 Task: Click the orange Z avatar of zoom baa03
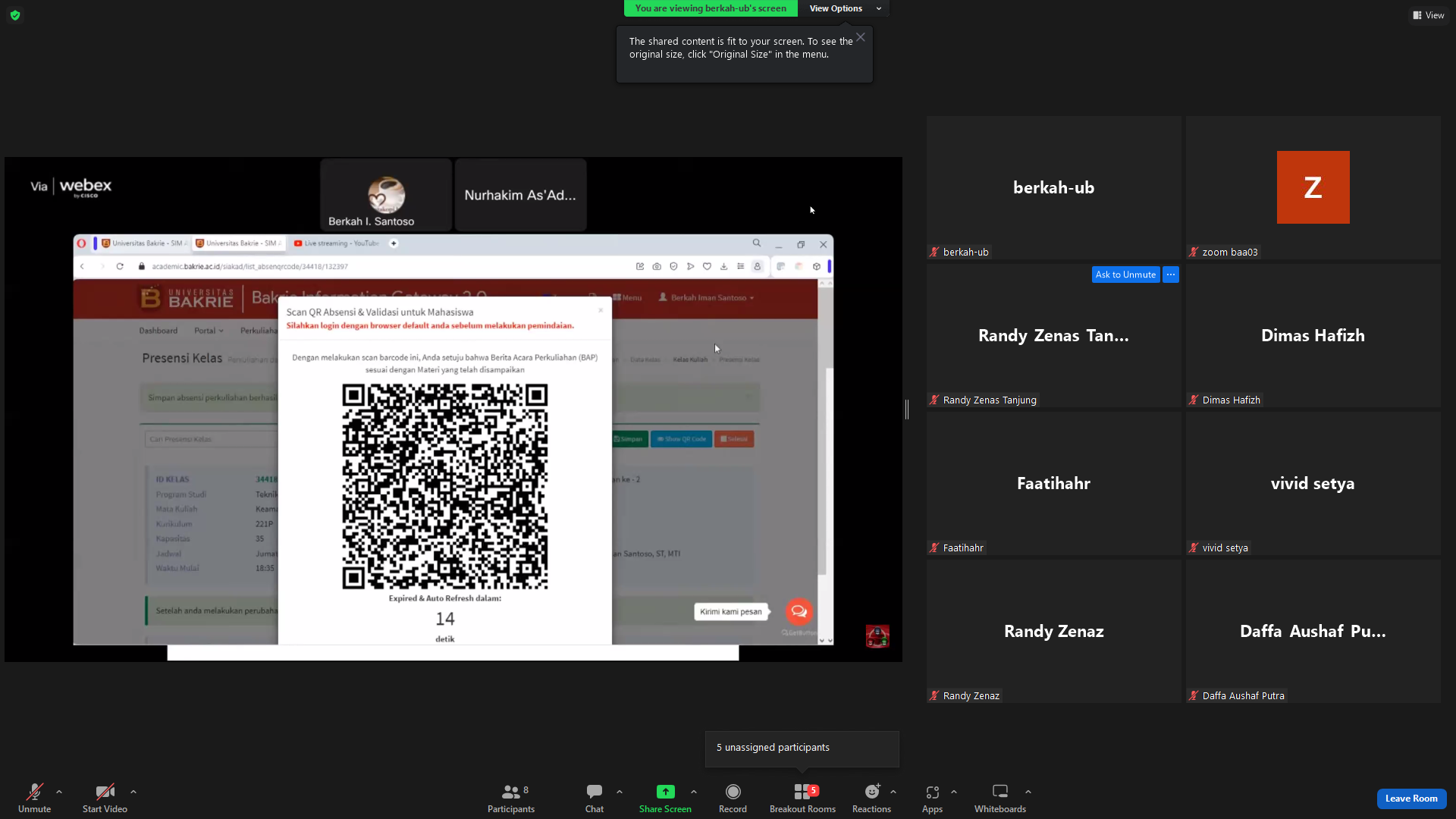(1313, 187)
